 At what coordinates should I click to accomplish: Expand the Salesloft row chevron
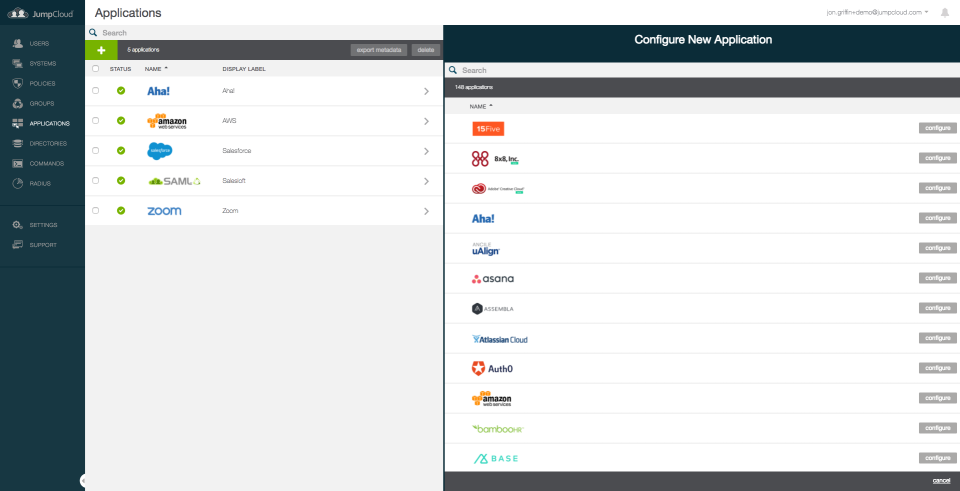coord(426,181)
